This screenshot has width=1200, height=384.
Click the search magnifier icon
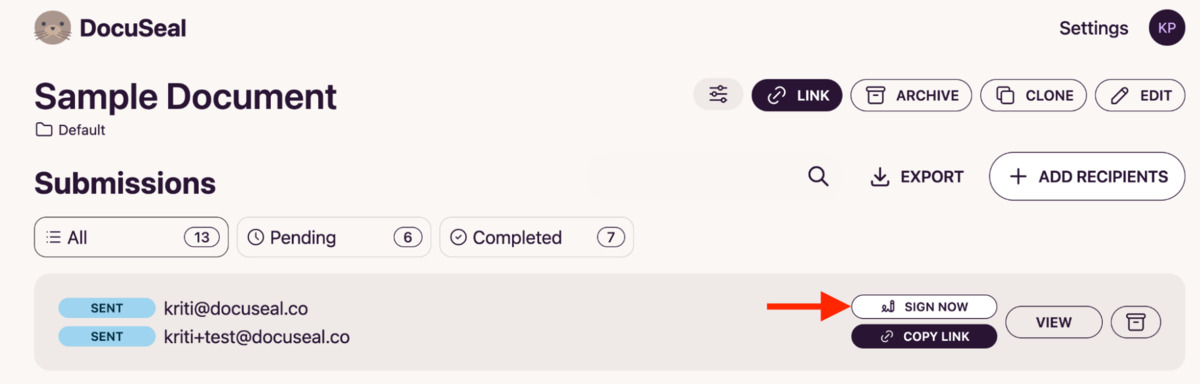pyautogui.click(x=818, y=177)
